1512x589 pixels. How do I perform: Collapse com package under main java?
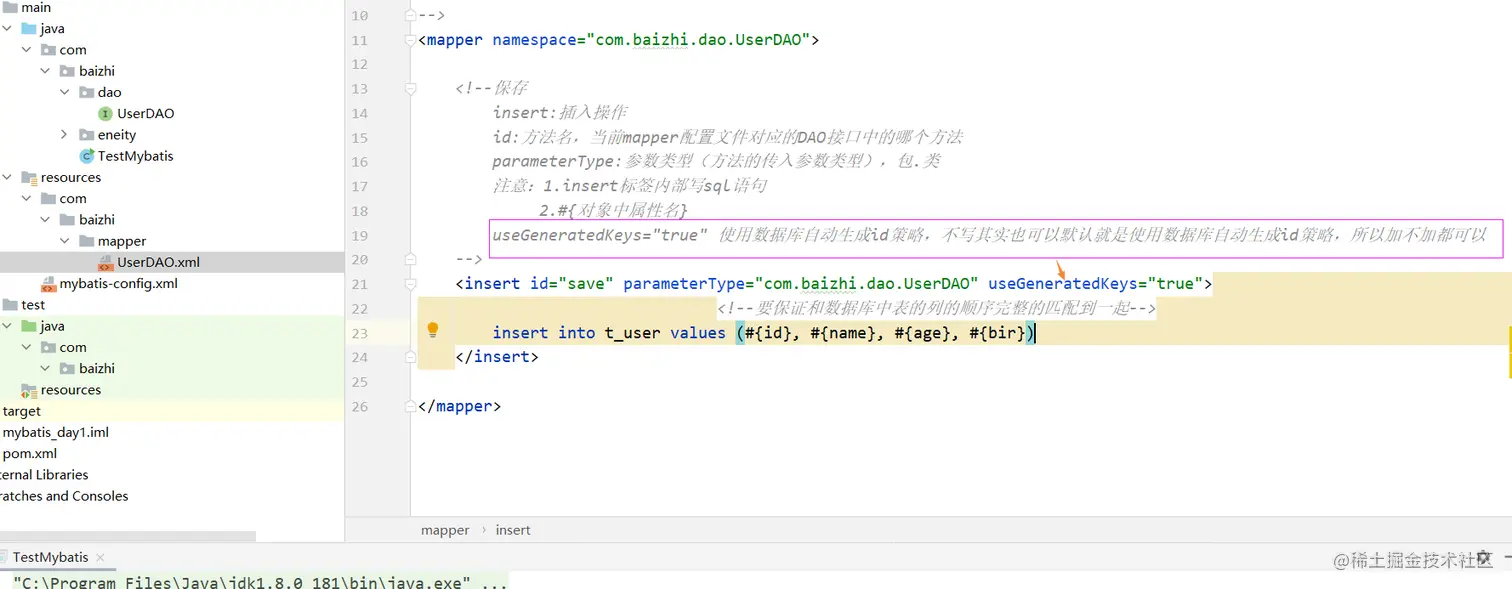pos(26,49)
